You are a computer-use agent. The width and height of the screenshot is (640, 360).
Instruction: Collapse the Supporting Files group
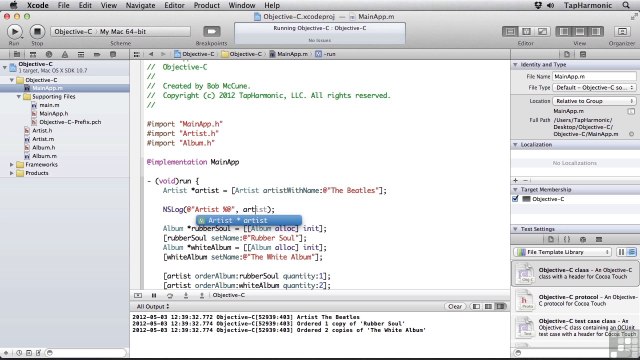point(19,97)
